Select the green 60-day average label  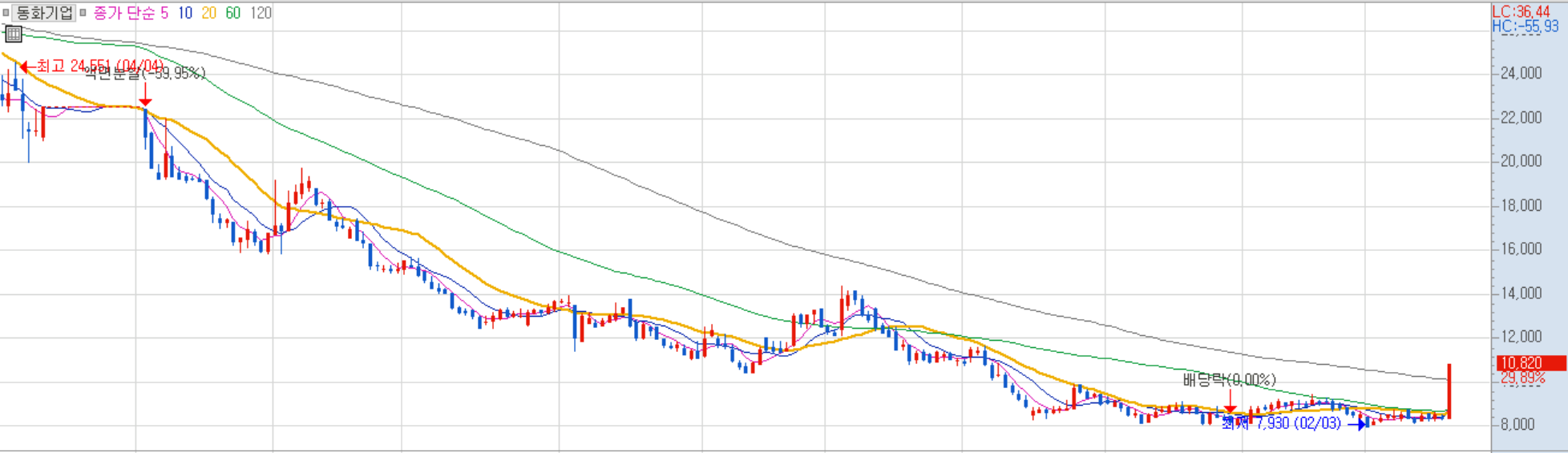pyautogui.click(x=233, y=13)
